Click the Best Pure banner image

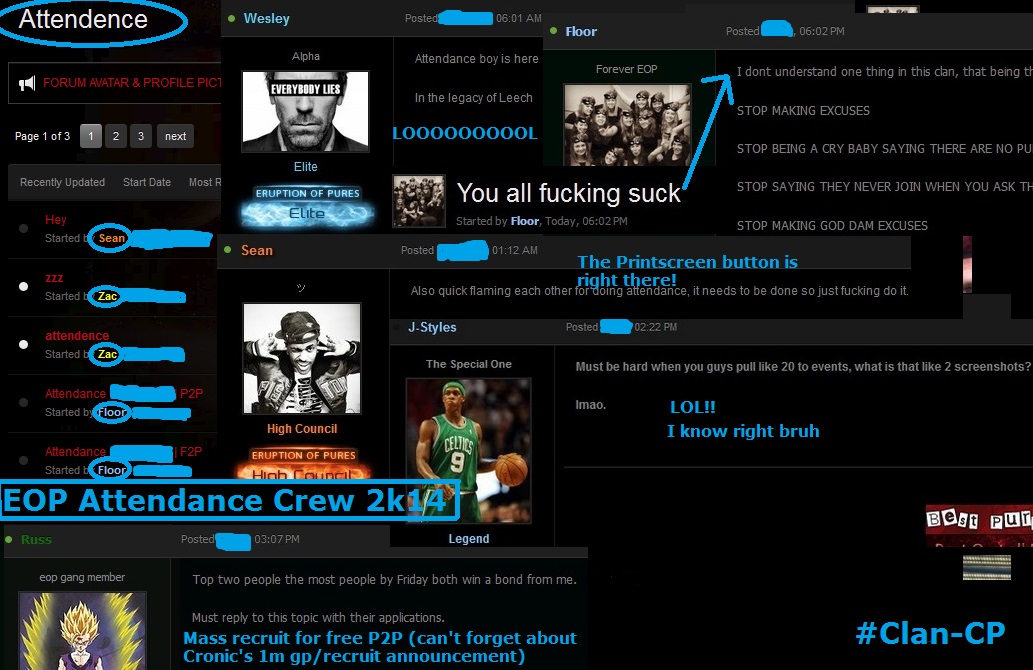[979, 525]
